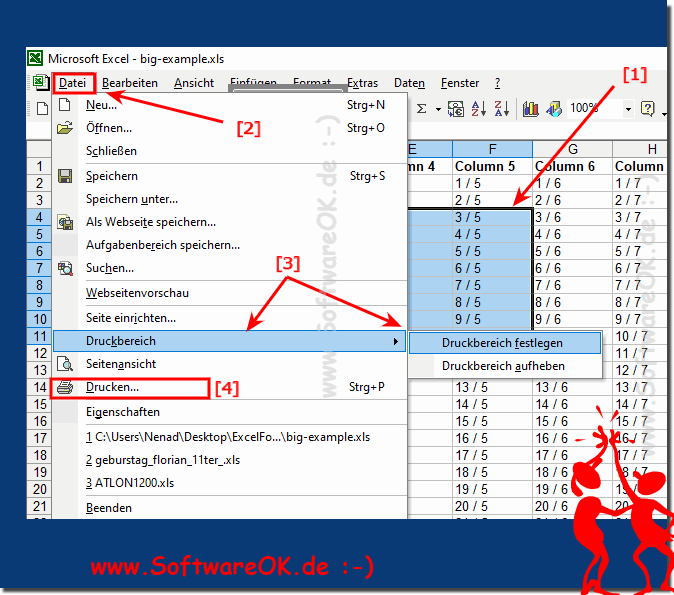The image size is (674, 595).
Task: Open Seitenansicht print preview entry
Action: (x=230, y=364)
